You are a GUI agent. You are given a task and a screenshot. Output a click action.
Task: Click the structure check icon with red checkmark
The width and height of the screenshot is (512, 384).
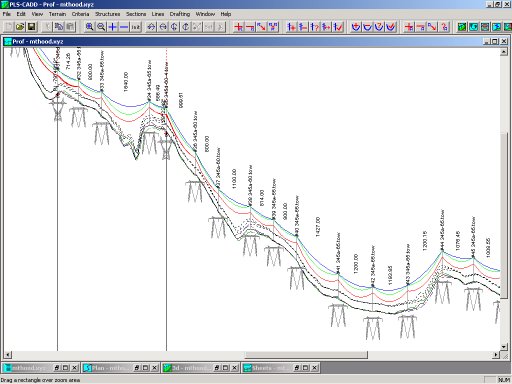coord(338,27)
